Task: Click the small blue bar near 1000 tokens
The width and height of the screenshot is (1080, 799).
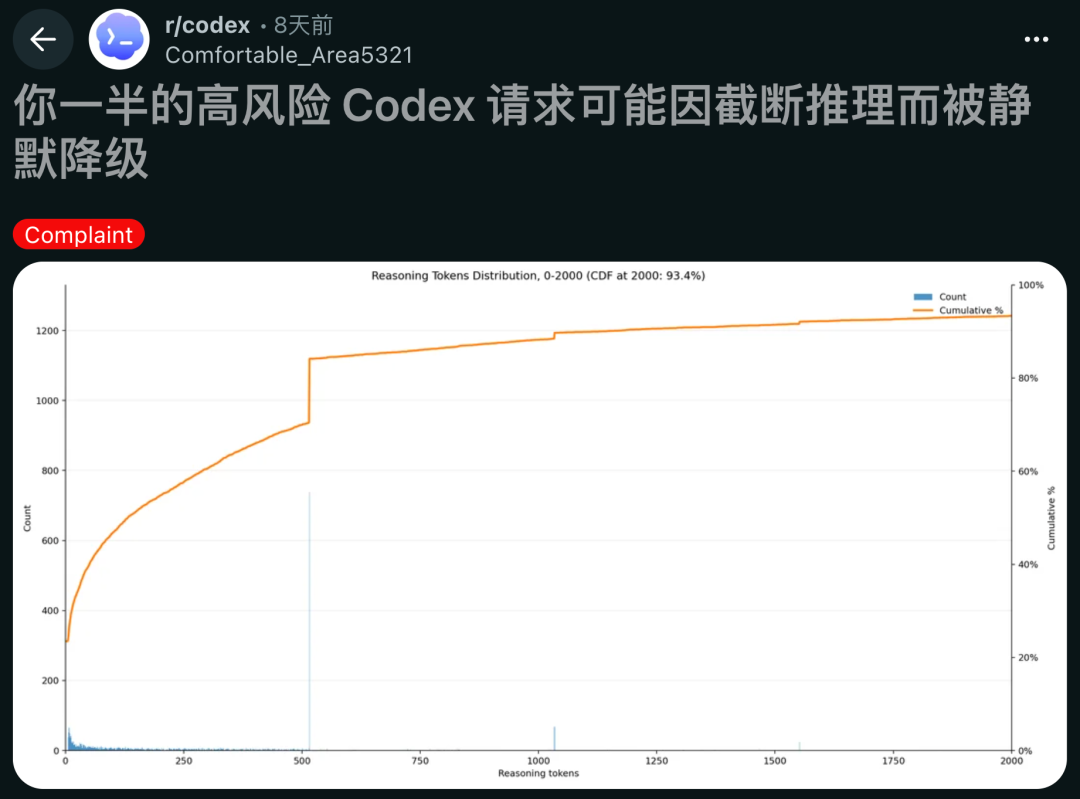Action: point(554,738)
